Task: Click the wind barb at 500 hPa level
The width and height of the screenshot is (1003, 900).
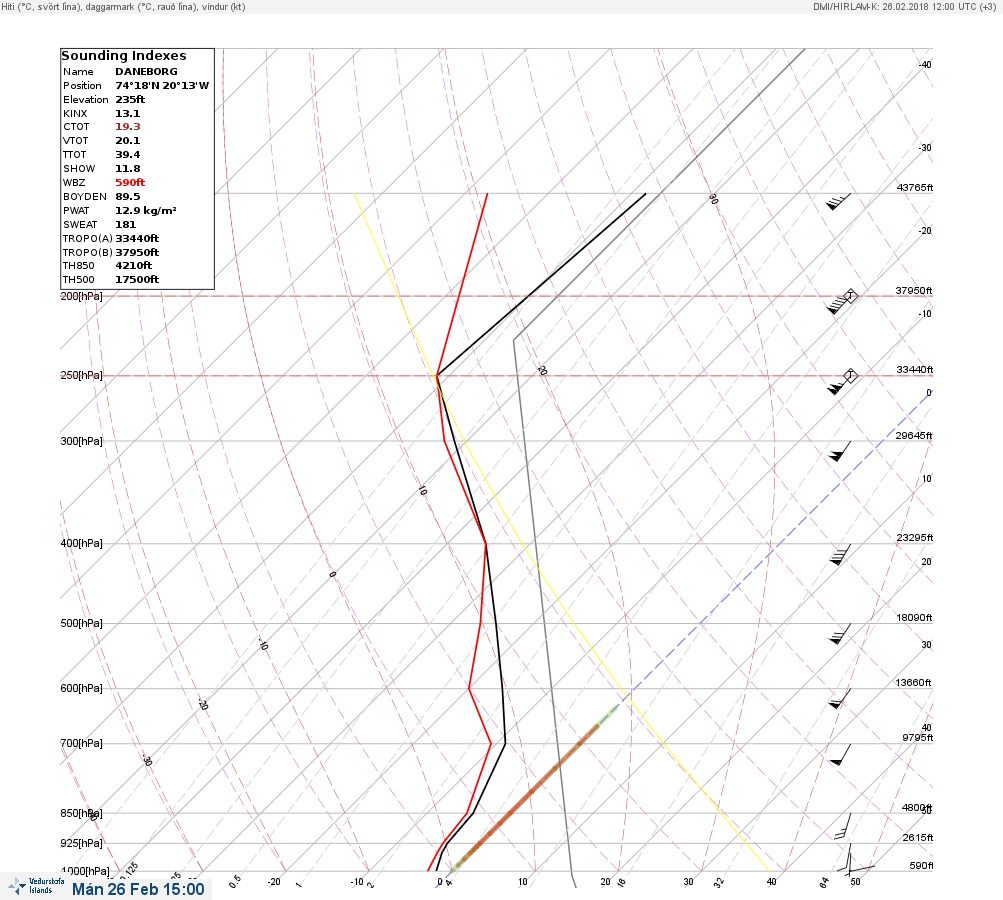Action: [x=839, y=634]
